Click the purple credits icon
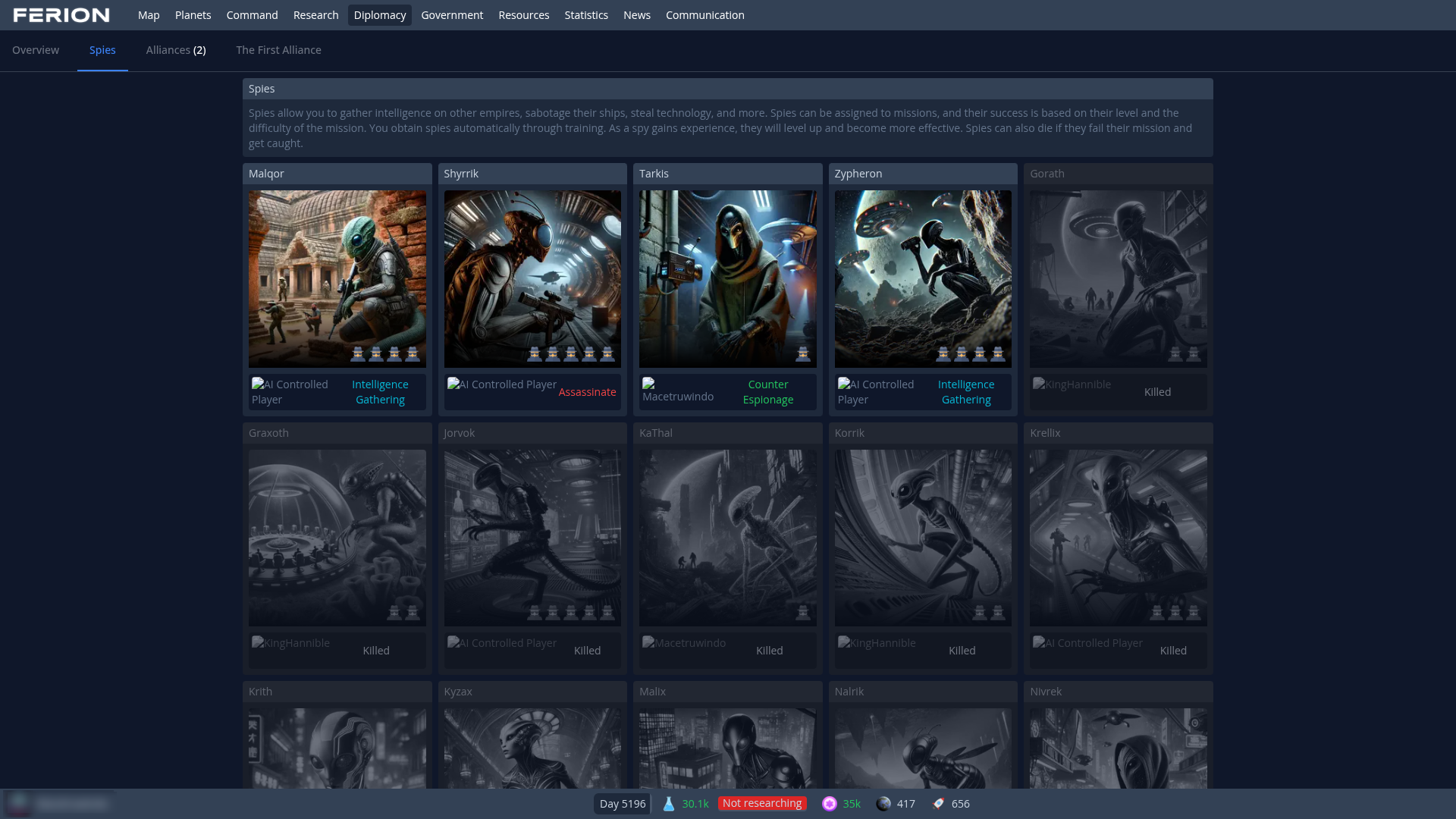 click(830, 804)
